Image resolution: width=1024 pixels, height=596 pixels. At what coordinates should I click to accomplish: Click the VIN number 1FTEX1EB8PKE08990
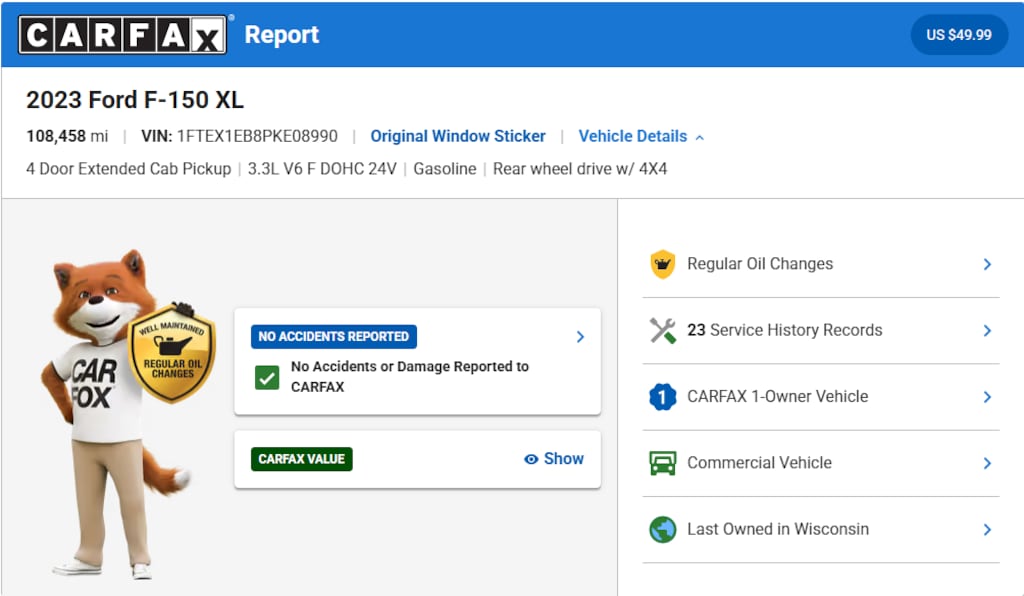point(257,136)
